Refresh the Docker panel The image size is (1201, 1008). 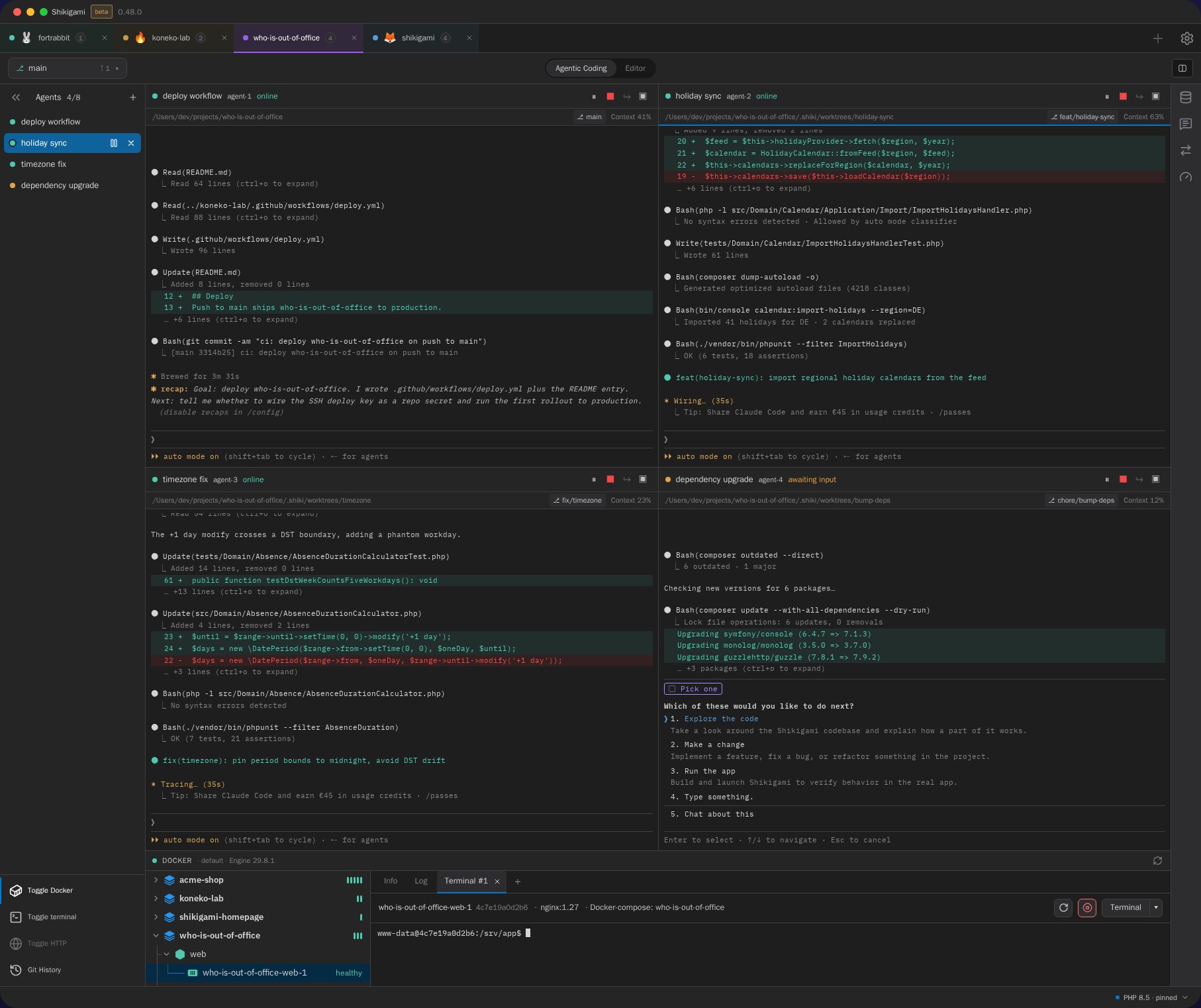(1157, 860)
